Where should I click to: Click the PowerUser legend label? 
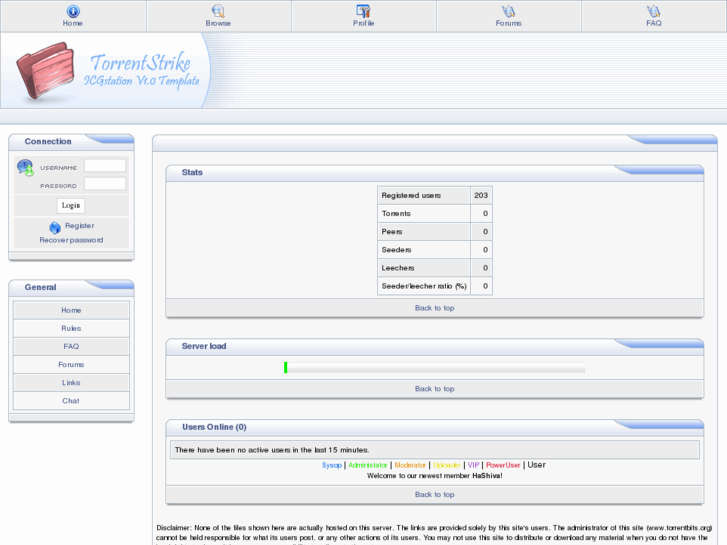(x=503, y=465)
